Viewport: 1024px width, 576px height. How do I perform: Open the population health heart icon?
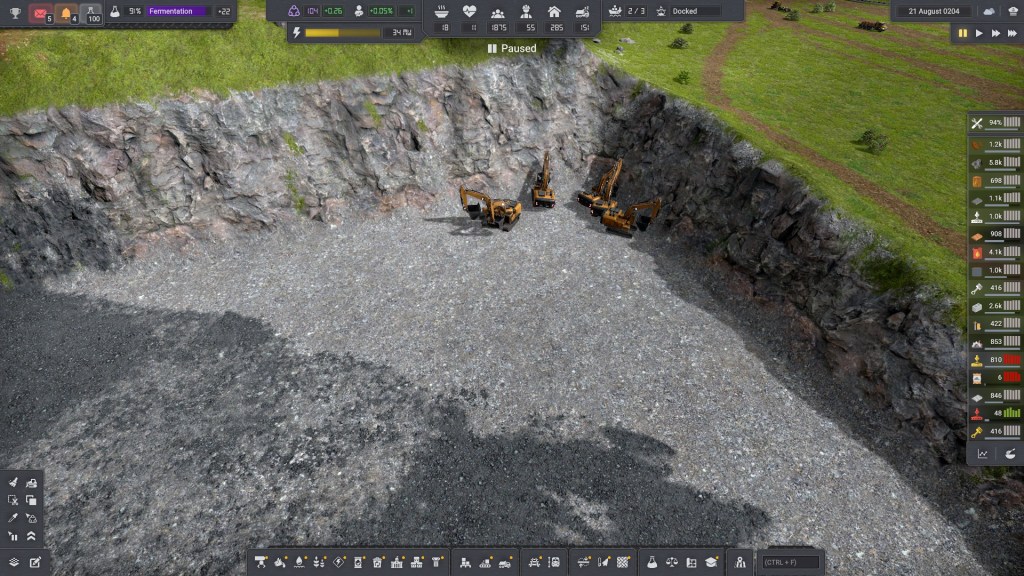coord(470,11)
